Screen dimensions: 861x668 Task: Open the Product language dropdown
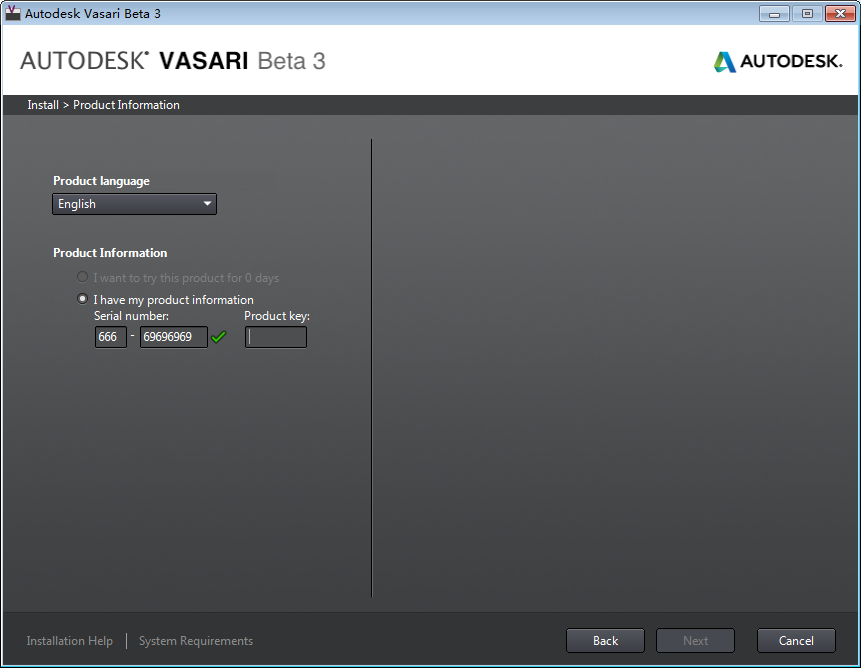click(x=135, y=204)
